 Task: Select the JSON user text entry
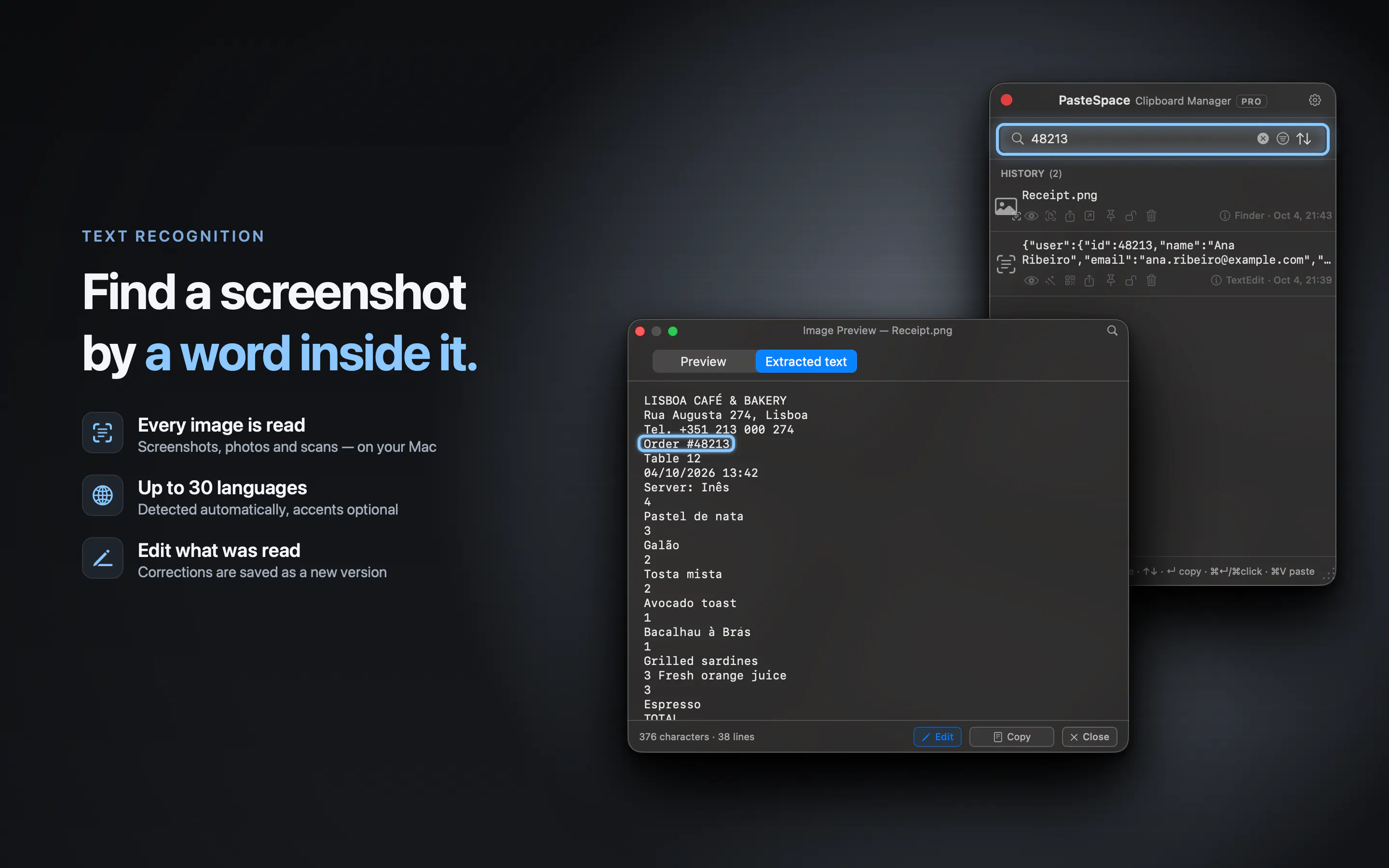pos(1163,264)
